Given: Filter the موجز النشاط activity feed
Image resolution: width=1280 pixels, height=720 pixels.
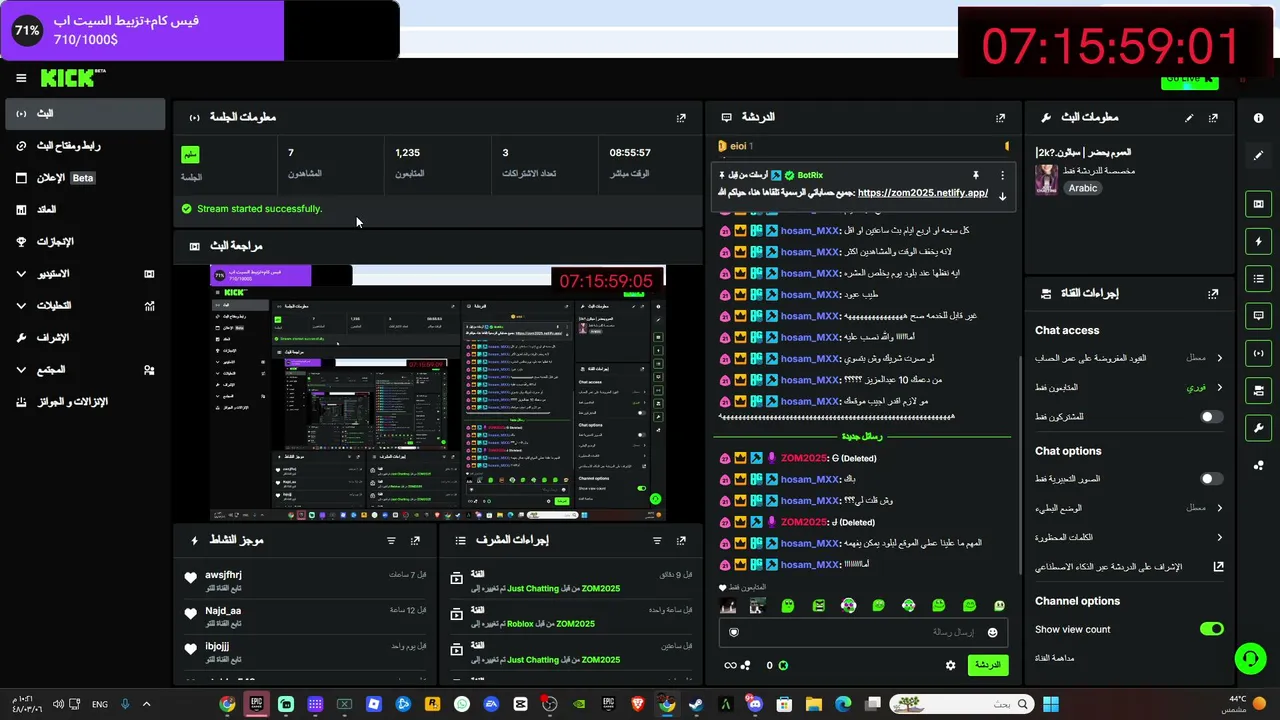Looking at the screenshot, I should pyautogui.click(x=391, y=540).
